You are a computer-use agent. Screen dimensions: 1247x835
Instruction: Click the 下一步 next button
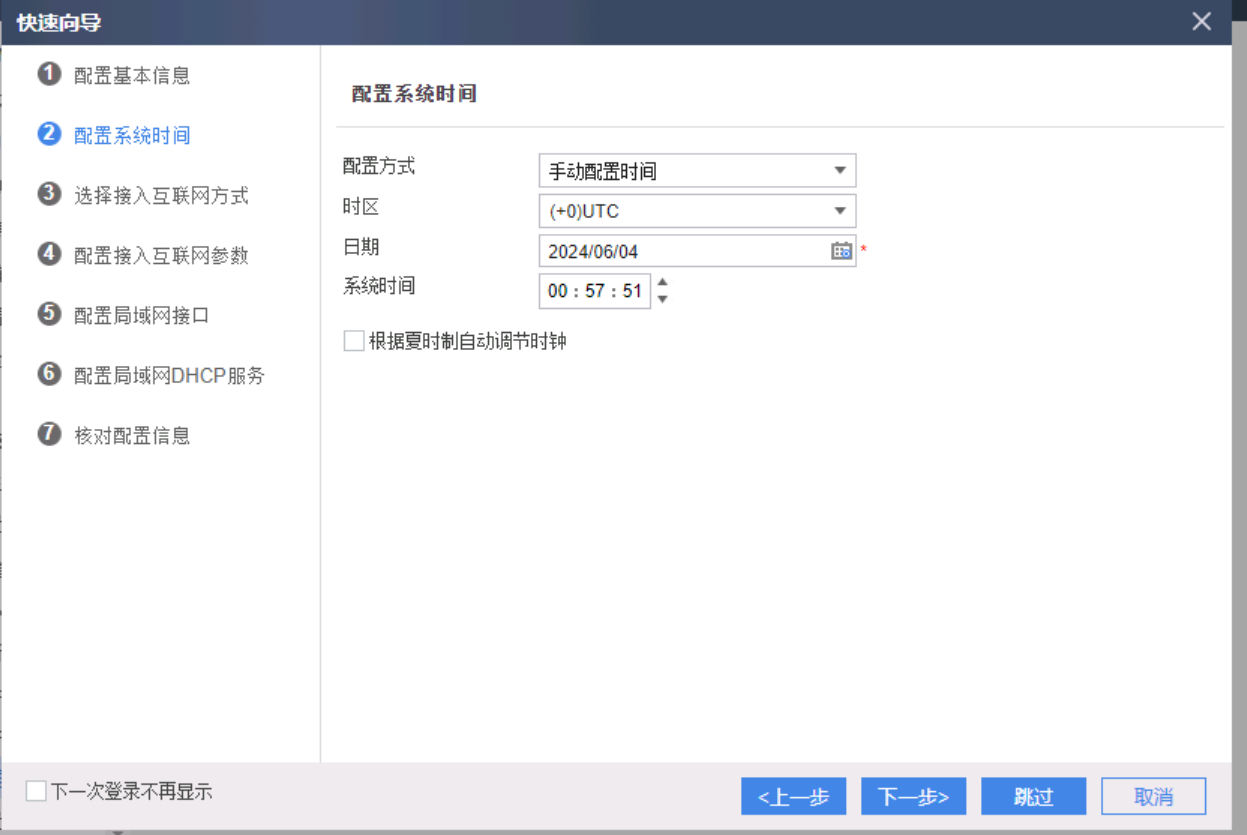click(913, 796)
